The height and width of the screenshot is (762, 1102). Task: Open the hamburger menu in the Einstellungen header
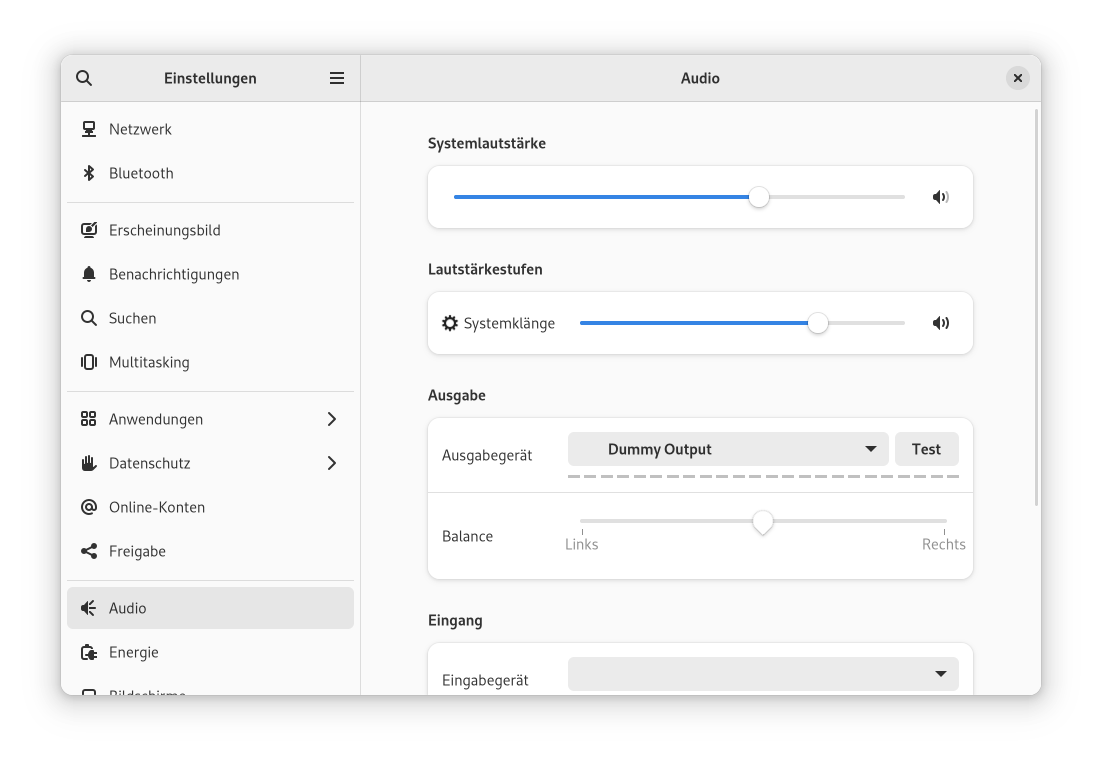337,78
